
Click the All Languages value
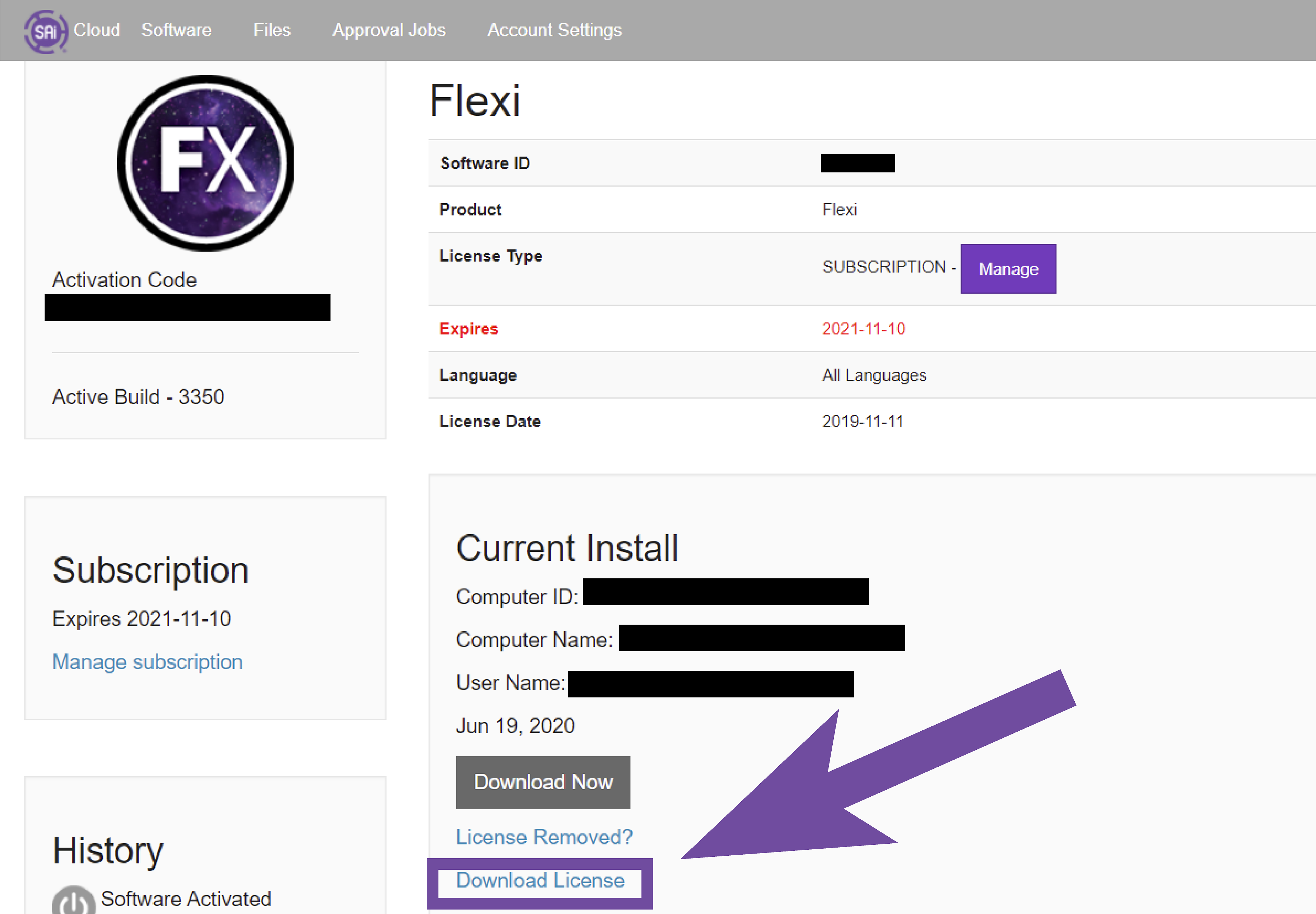tap(874, 375)
